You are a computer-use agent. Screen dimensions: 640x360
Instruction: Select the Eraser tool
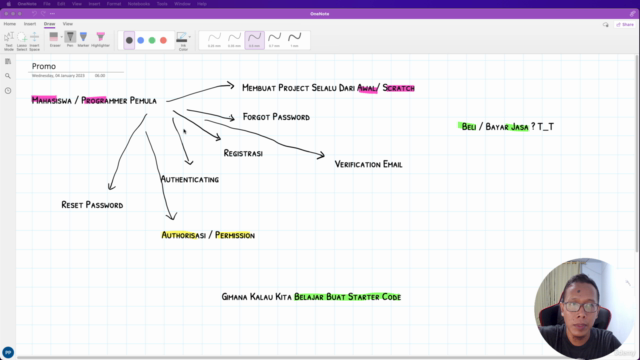[54, 40]
